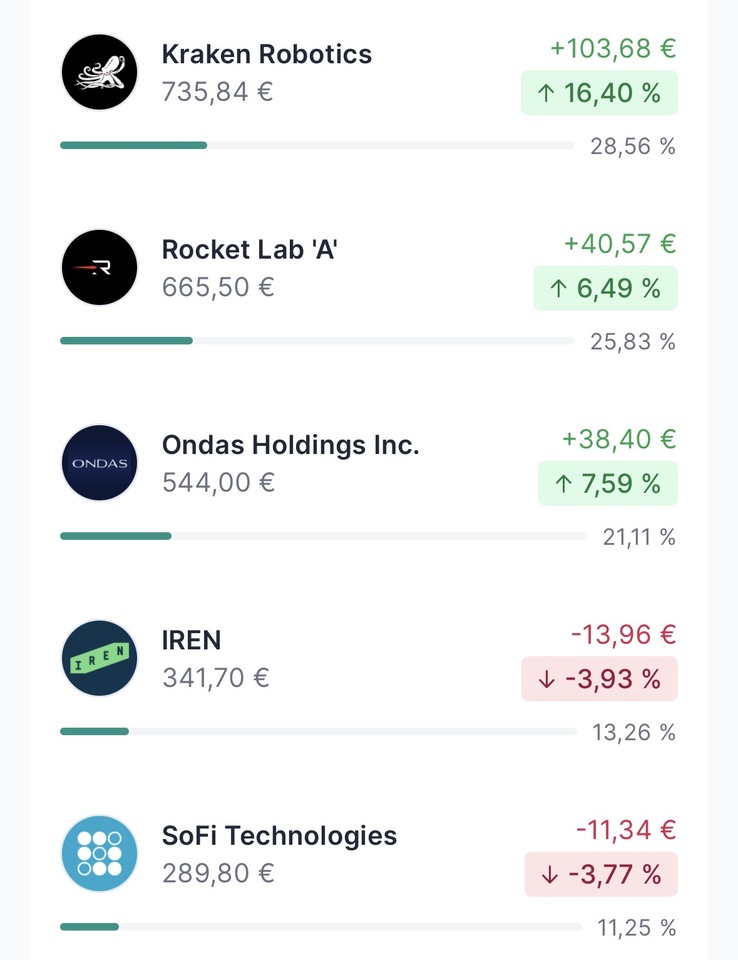The height and width of the screenshot is (960, 738).
Task: Tap the Ondas Holdings logo icon
Action: [99, 463]
